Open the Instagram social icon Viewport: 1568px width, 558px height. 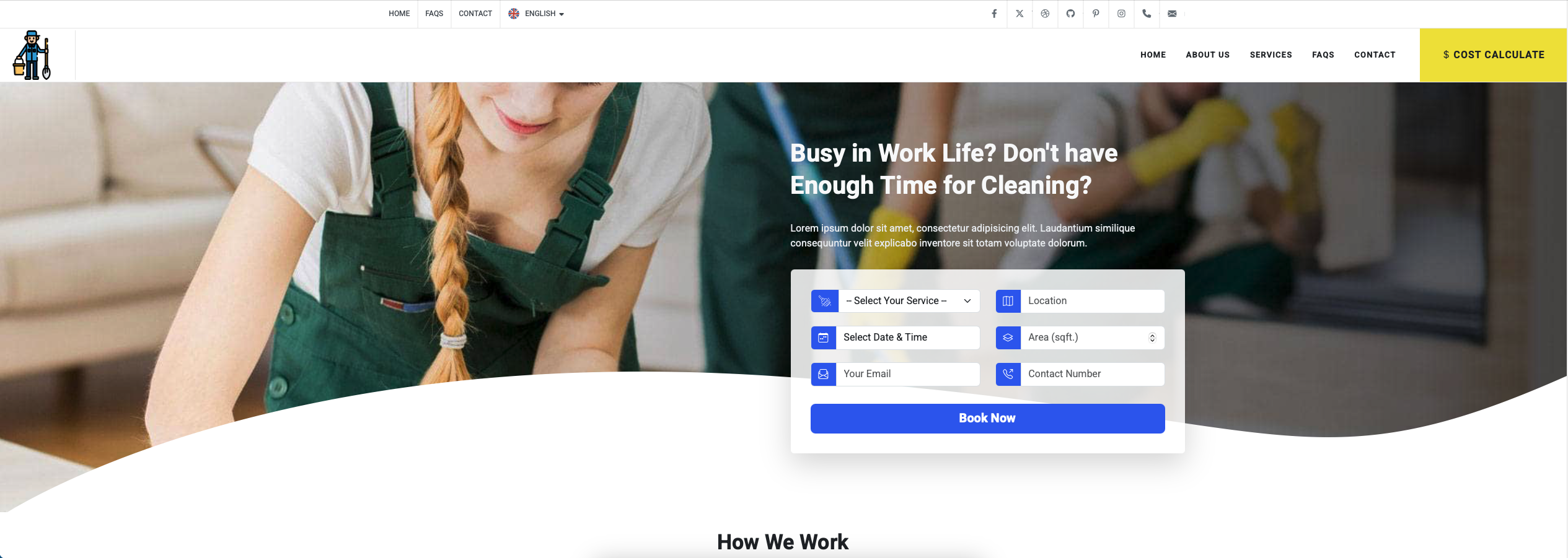click(x=1121, y=14)
